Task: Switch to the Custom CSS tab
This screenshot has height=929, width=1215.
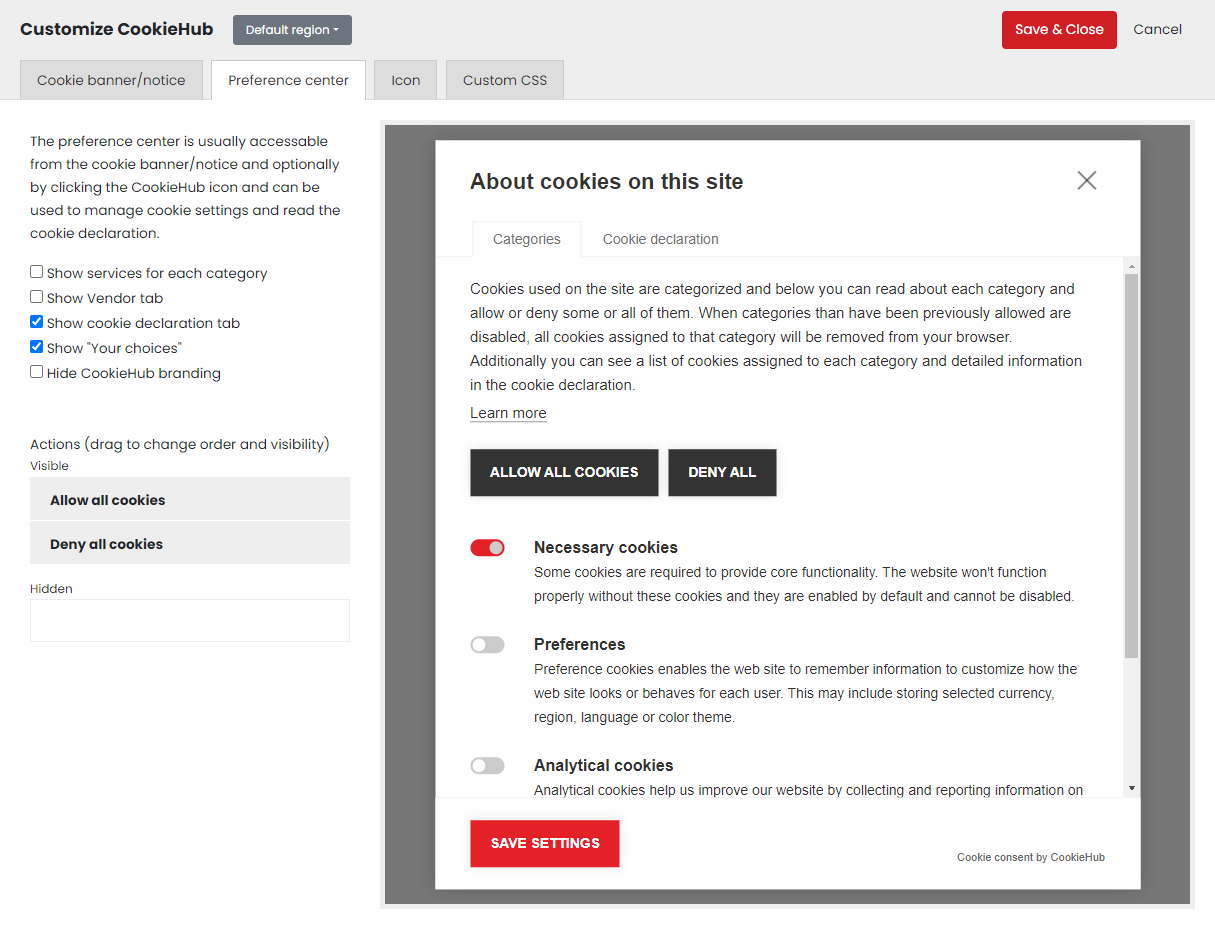Action: tap(504, 79)
